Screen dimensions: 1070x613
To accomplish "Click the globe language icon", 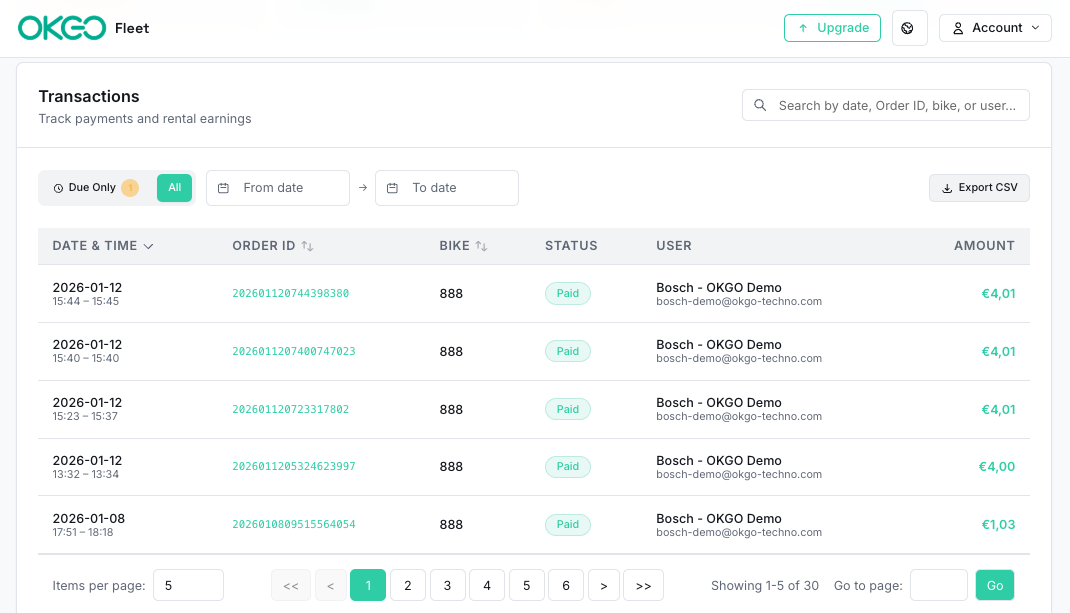I will tap(909, 28).
